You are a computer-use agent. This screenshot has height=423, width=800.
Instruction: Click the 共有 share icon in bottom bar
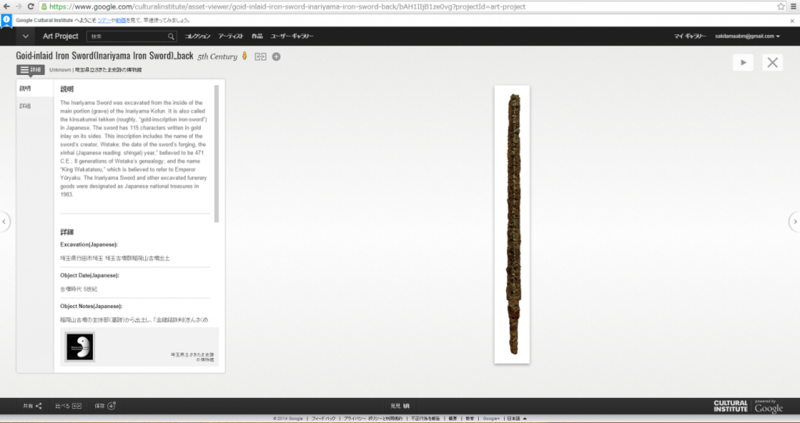(39, 406)
